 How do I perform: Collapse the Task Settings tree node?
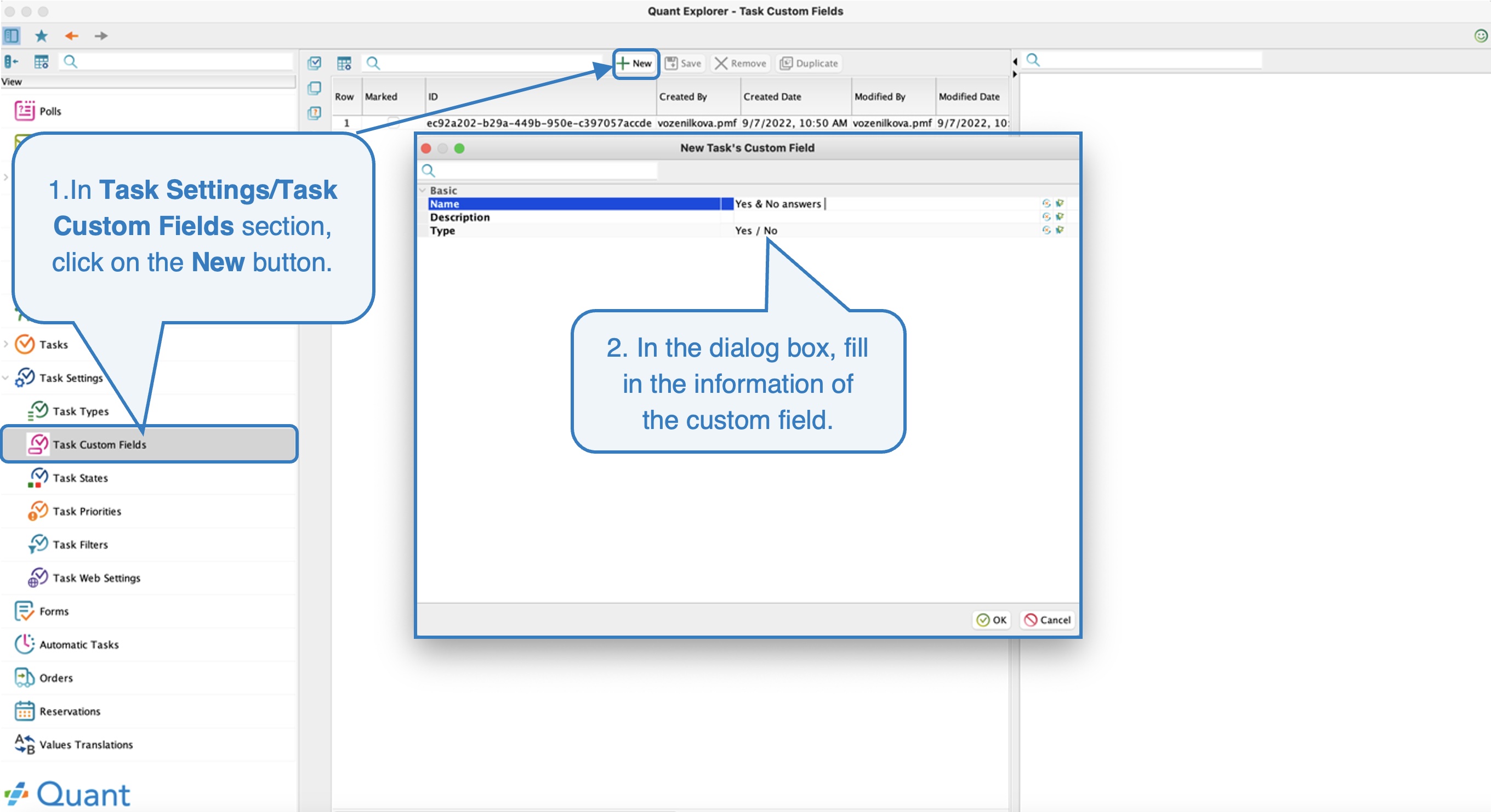click(6, 378)
